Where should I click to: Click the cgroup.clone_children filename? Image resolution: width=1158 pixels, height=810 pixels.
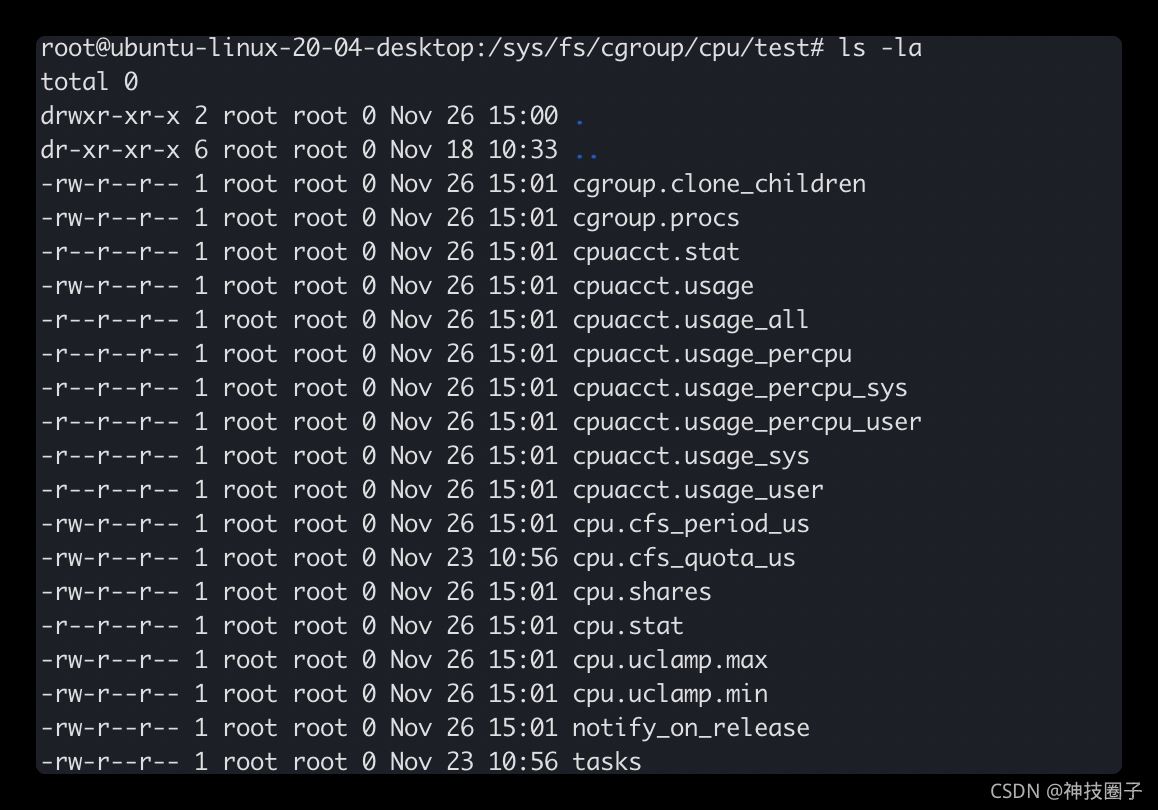click(718, 184)
